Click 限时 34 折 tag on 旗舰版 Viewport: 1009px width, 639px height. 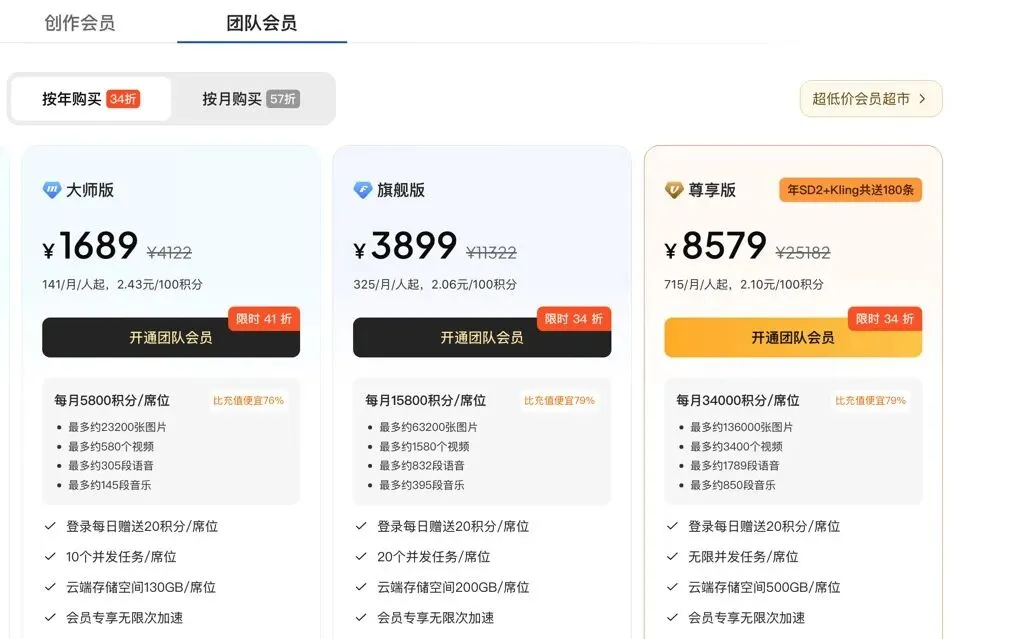(x=575, y=319)
